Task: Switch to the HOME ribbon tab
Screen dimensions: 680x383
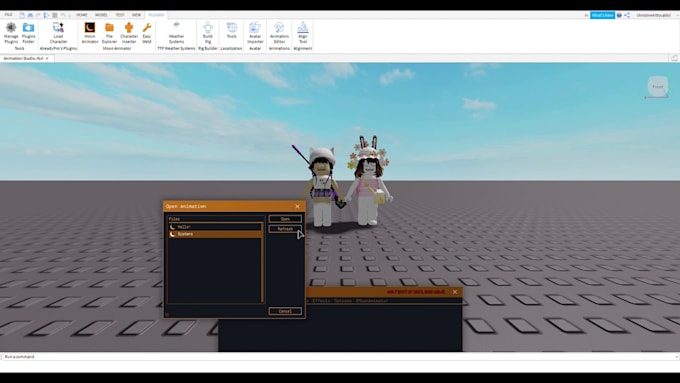Action: (x=82, y=15)
